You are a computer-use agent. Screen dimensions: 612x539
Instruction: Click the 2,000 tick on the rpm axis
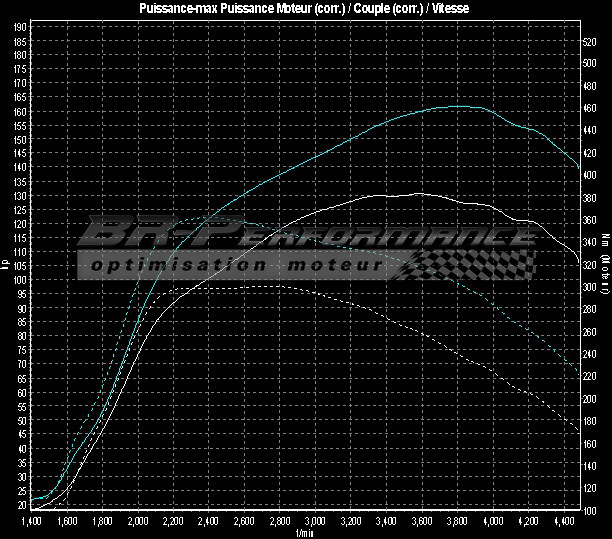pyautogui.click(x=137, y=522)
